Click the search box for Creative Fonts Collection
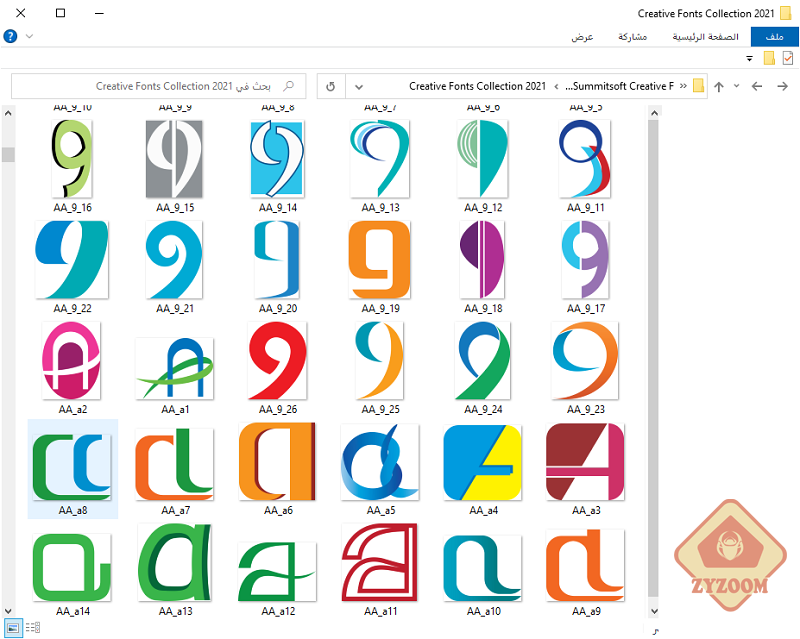 pos(159,86)
